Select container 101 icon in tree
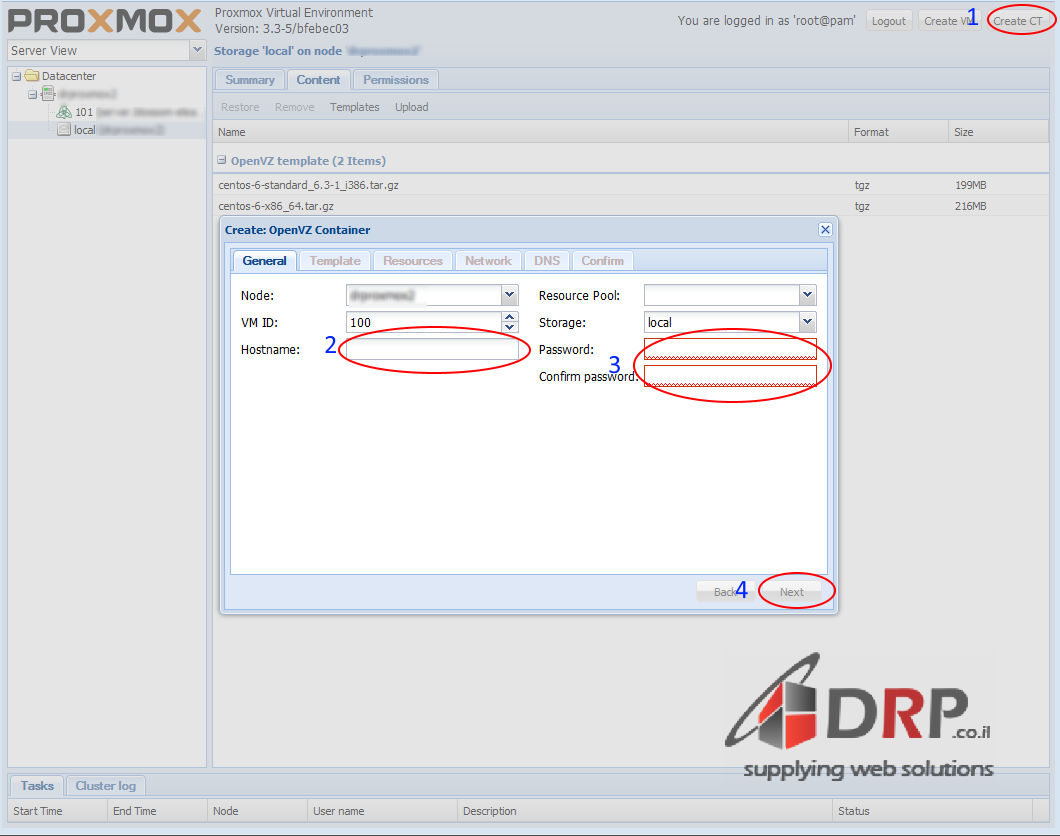The width and height of the screenshot is (1060, 836). [x=64, y=112]
